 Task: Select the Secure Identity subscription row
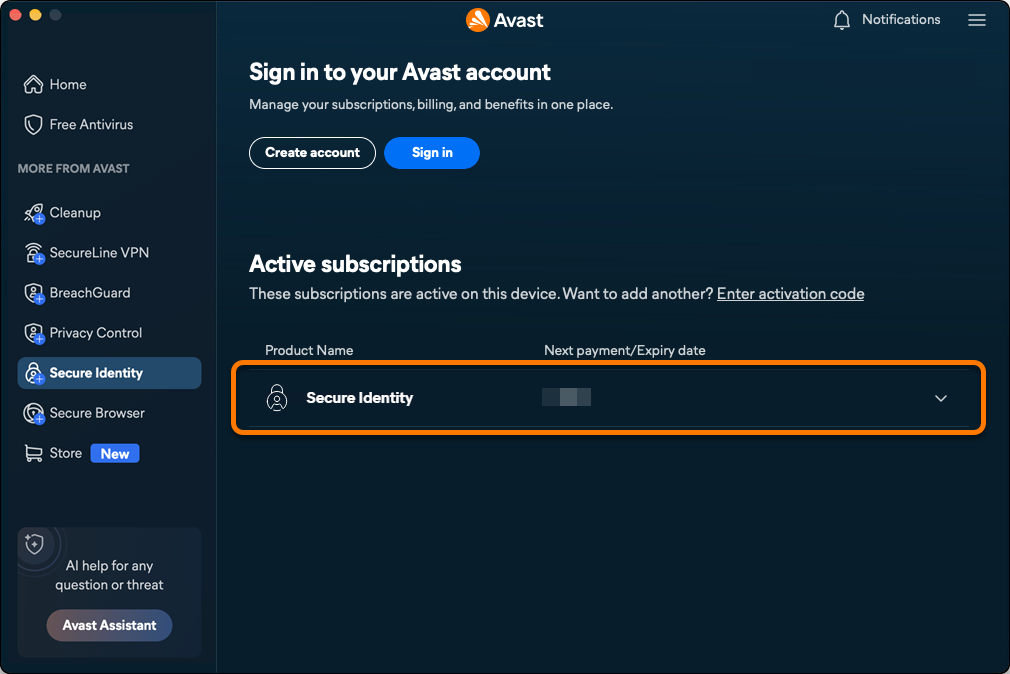pos(609,398)
